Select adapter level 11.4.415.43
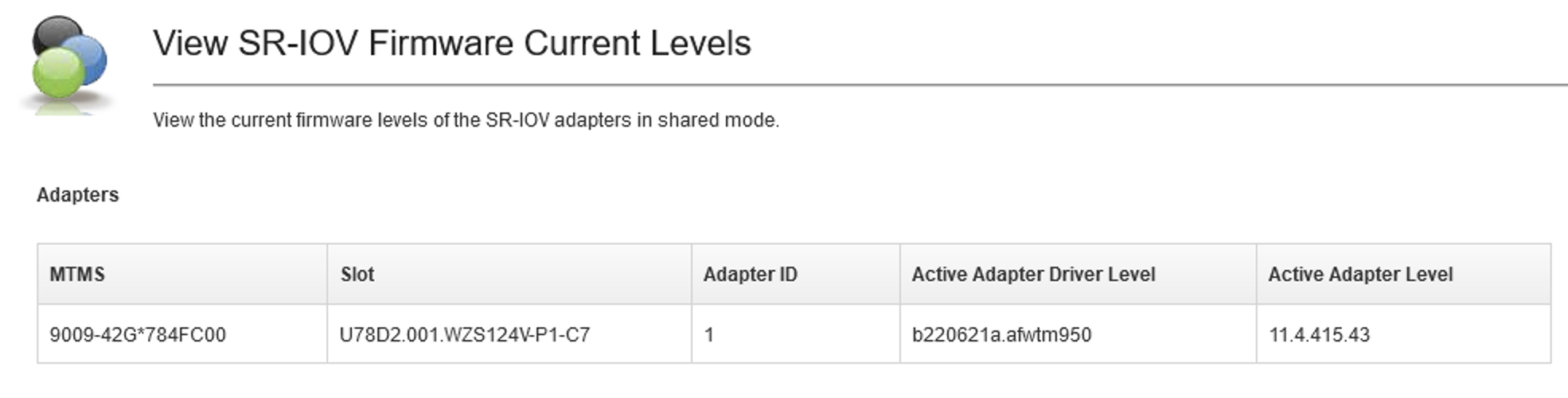1568x398 pixels. pos(1319,334)
